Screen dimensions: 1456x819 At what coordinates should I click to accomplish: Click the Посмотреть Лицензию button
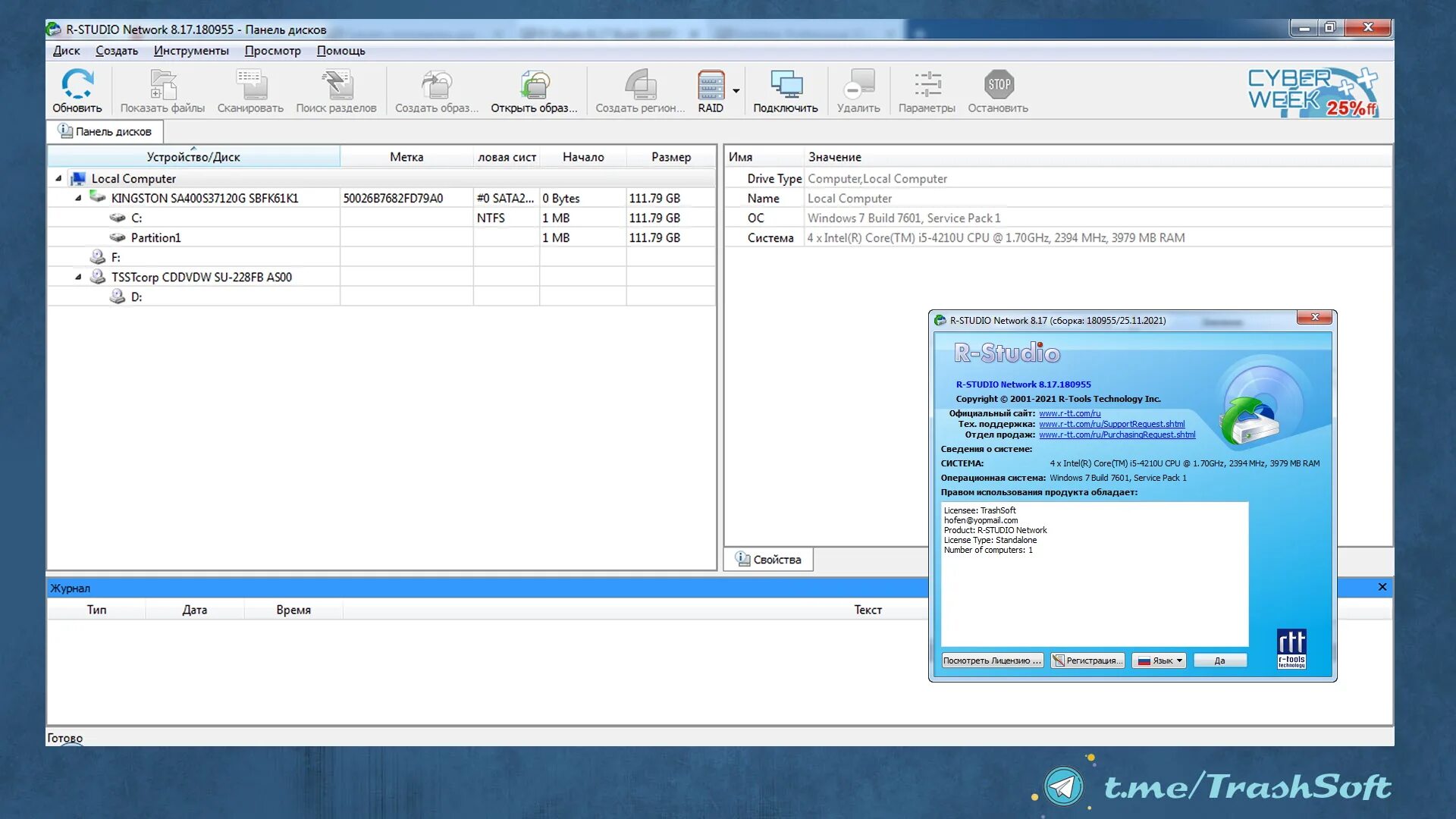pos(992,661)
